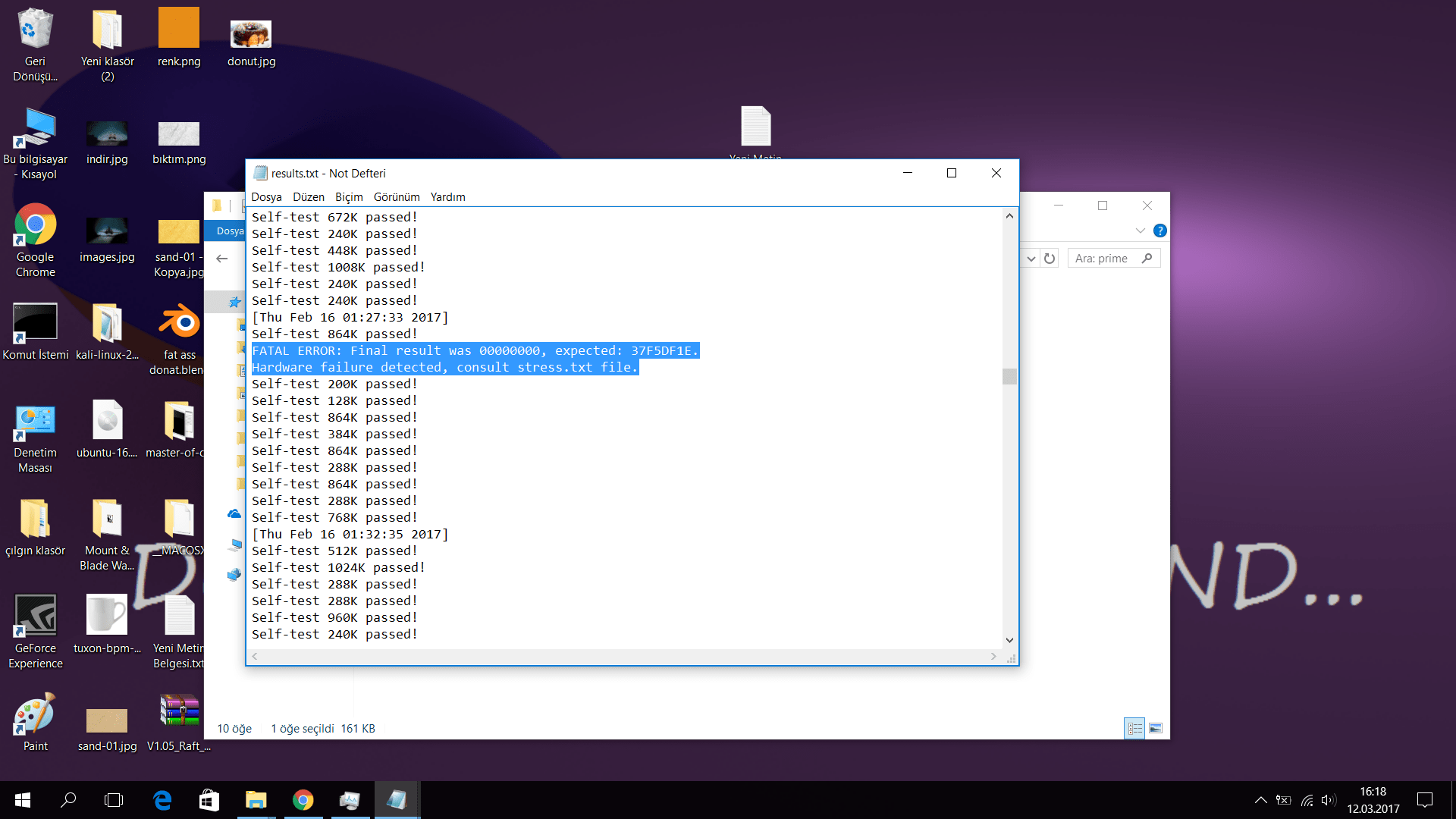Click File Explorer icon in taskbar
Viewport: 1456px width, 819px height.
click(256, 800)
